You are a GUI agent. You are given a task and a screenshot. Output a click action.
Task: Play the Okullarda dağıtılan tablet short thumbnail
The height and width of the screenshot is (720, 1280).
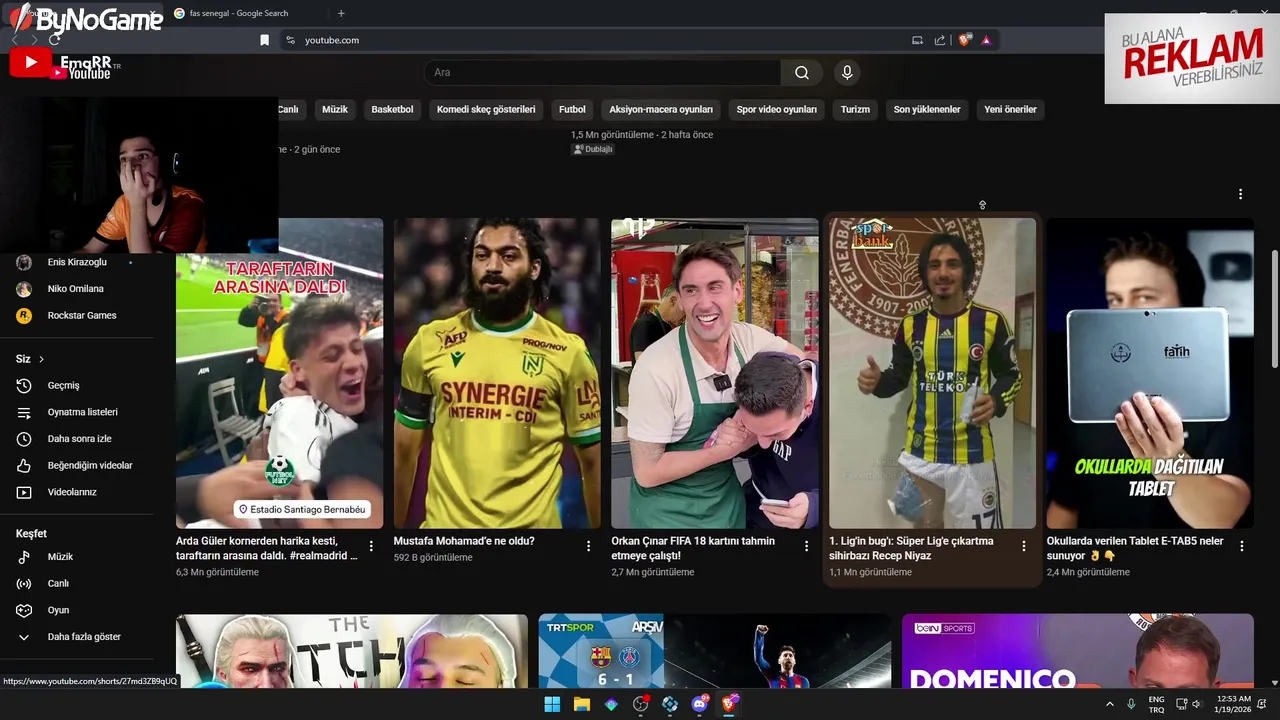[x=1150, y=373]
